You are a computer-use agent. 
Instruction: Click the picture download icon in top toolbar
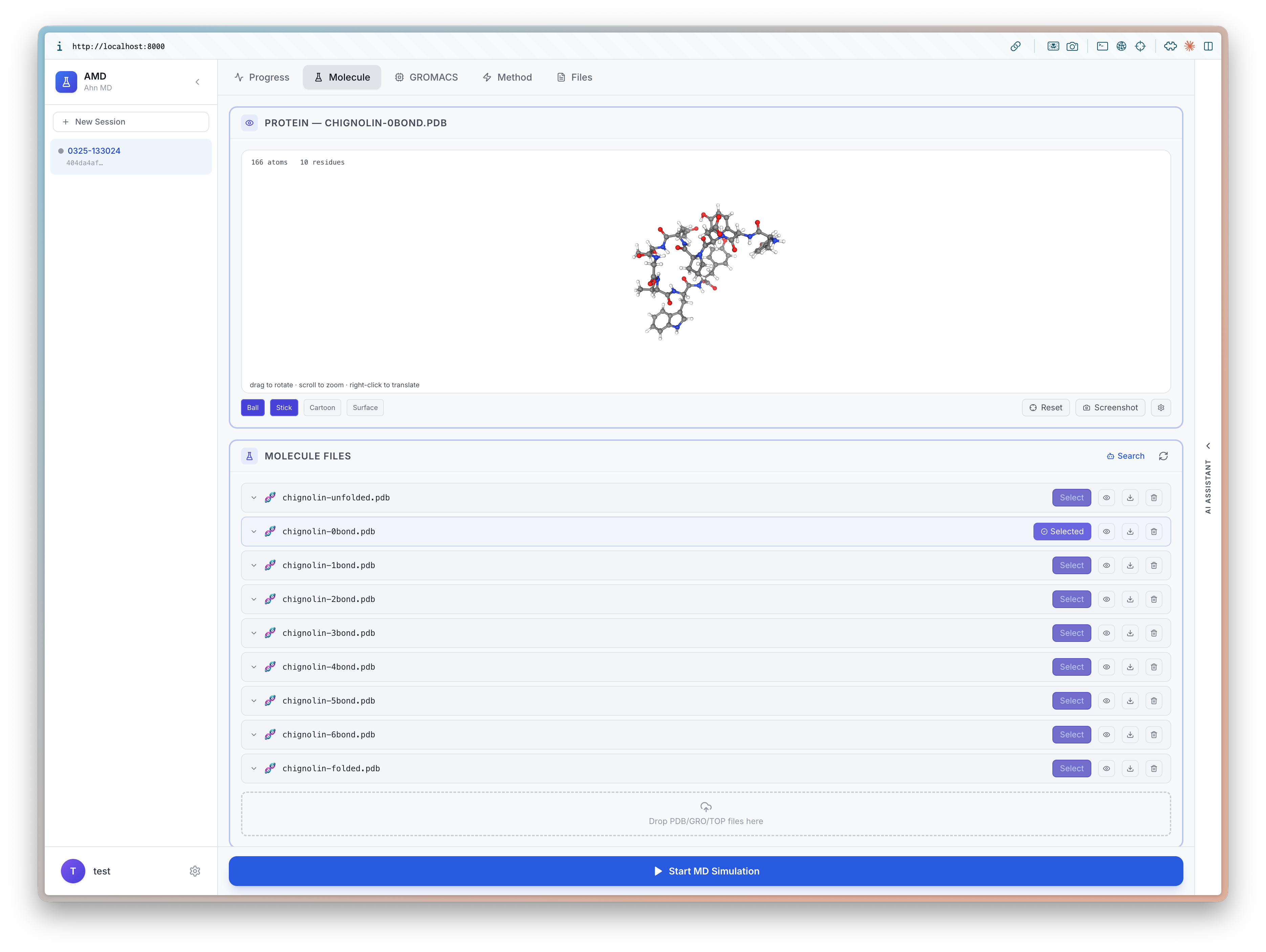click(x=1053, y=46)
